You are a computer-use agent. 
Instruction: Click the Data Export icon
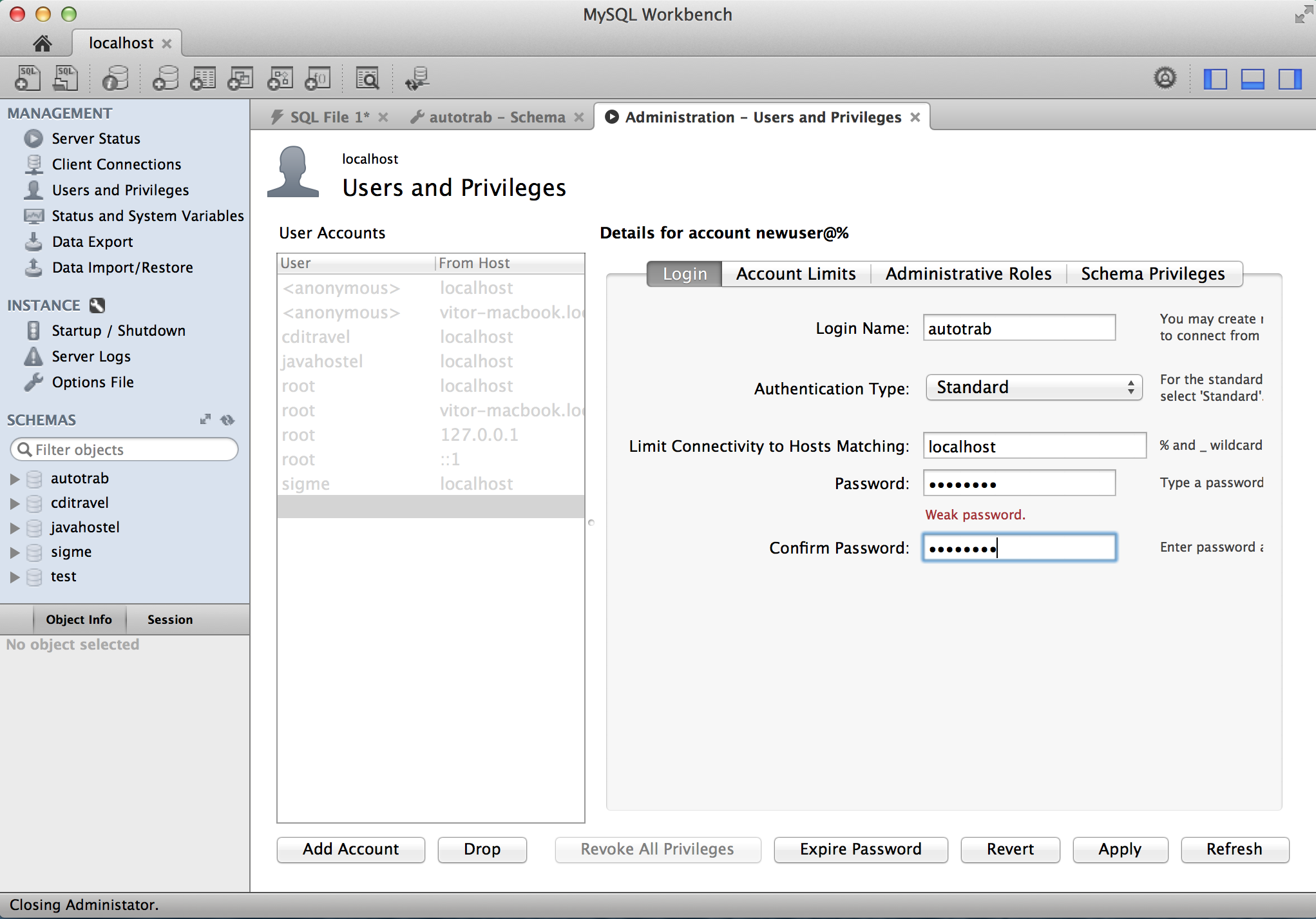pos(31,241)
